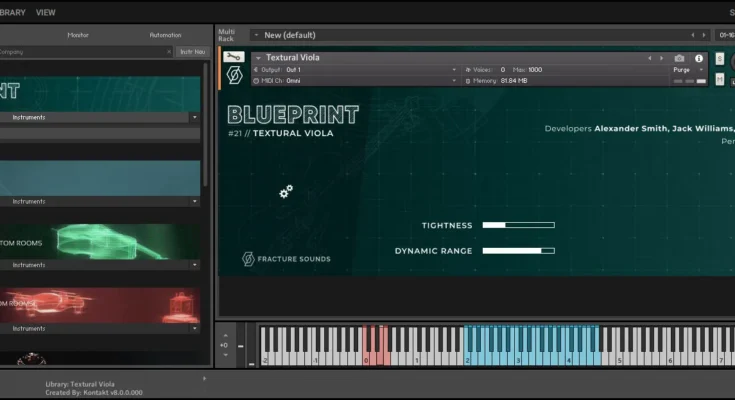
Task: Switch to the Automation tab
Action: click(x=165, y=35)
